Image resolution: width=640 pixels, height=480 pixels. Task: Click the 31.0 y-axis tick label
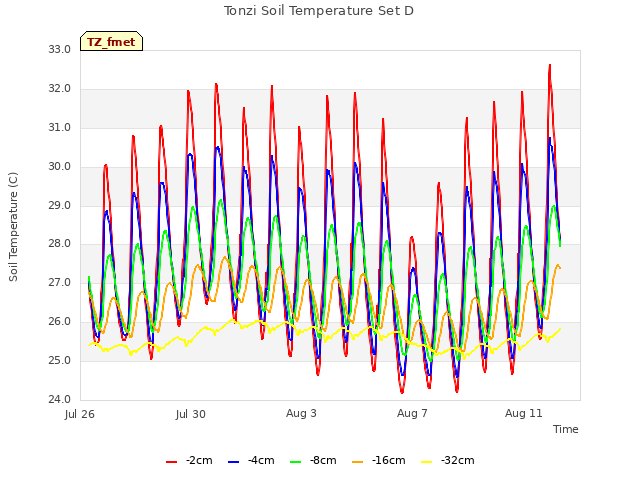[60, 127]
